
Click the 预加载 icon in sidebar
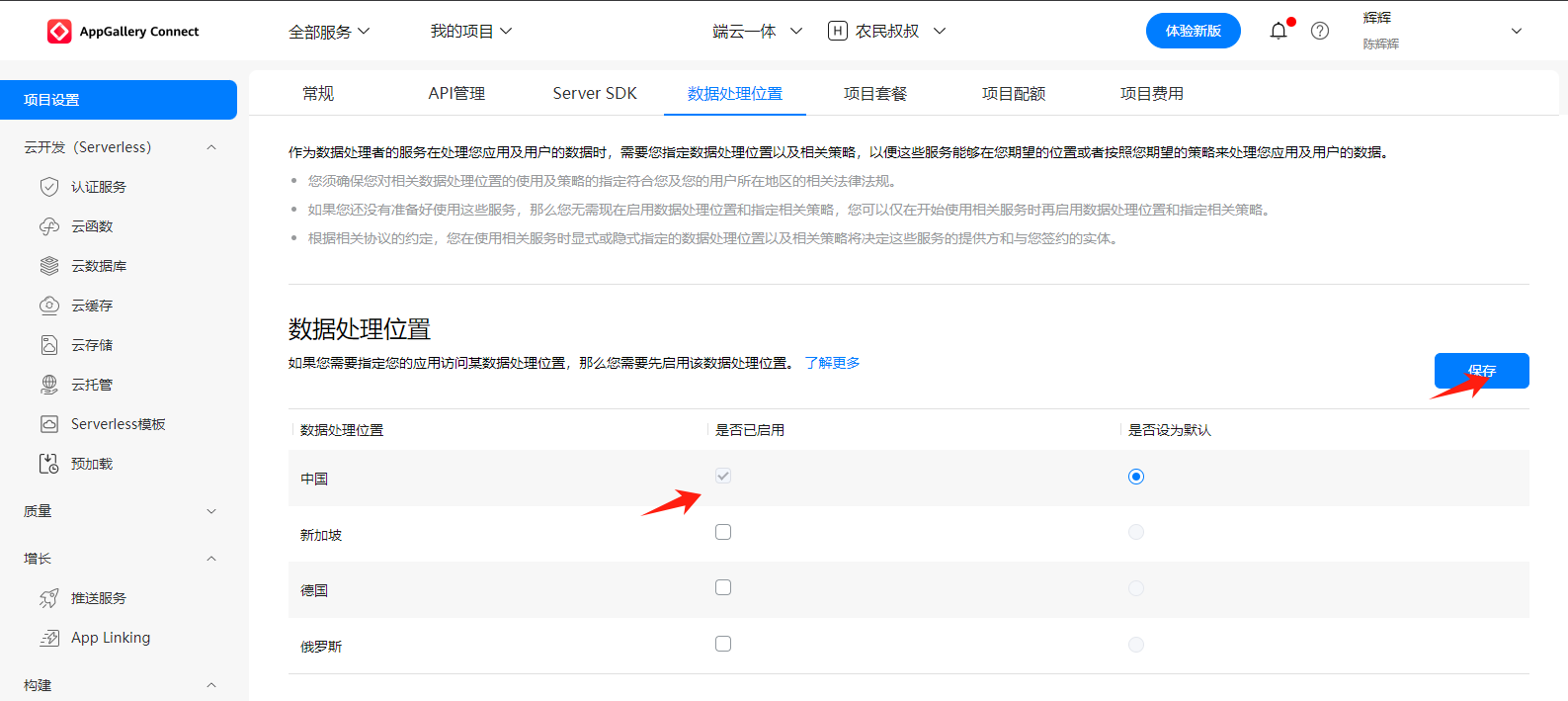click(x=49, y=464)
